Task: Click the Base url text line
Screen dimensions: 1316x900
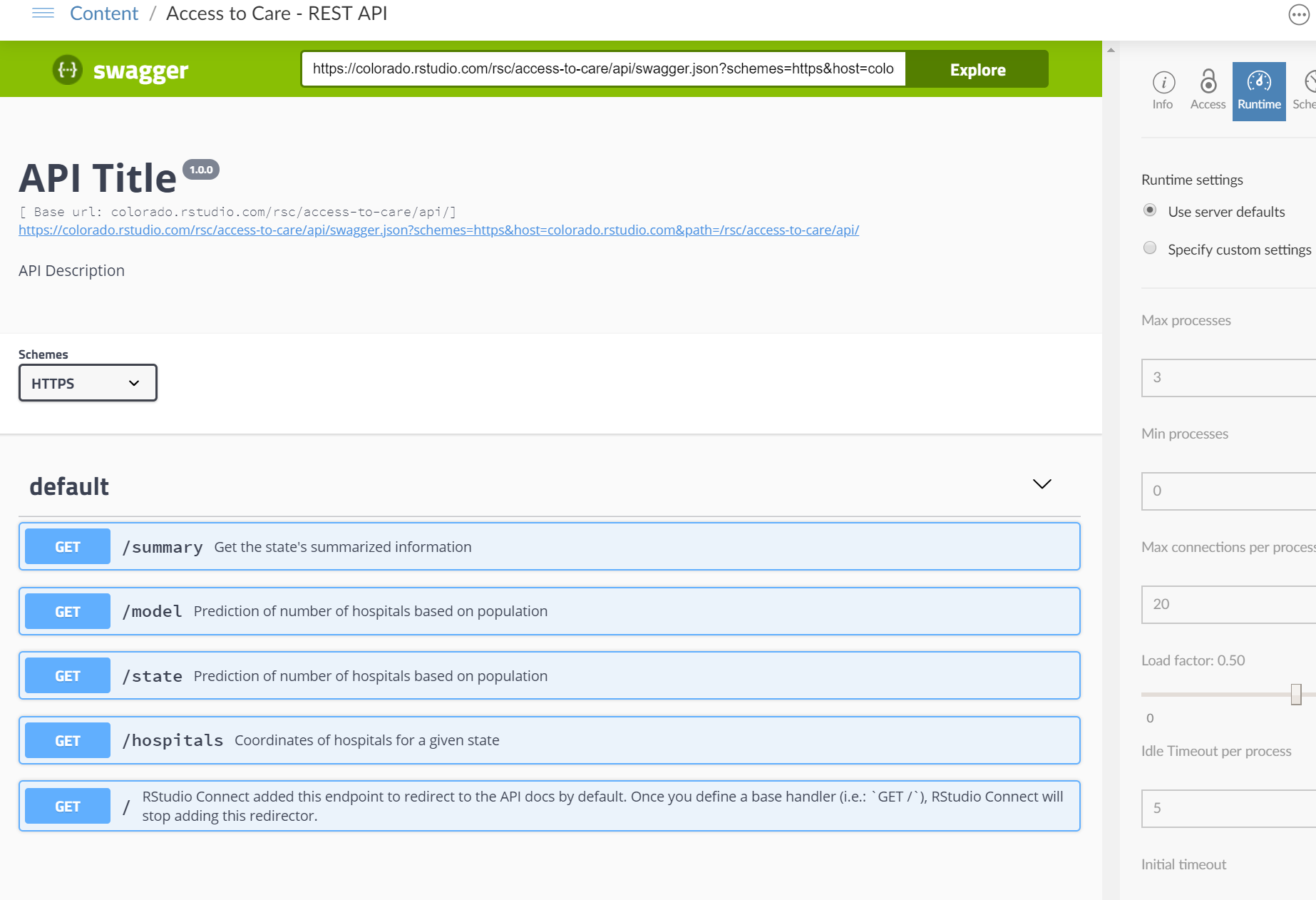Action: [x=237, y=212]
